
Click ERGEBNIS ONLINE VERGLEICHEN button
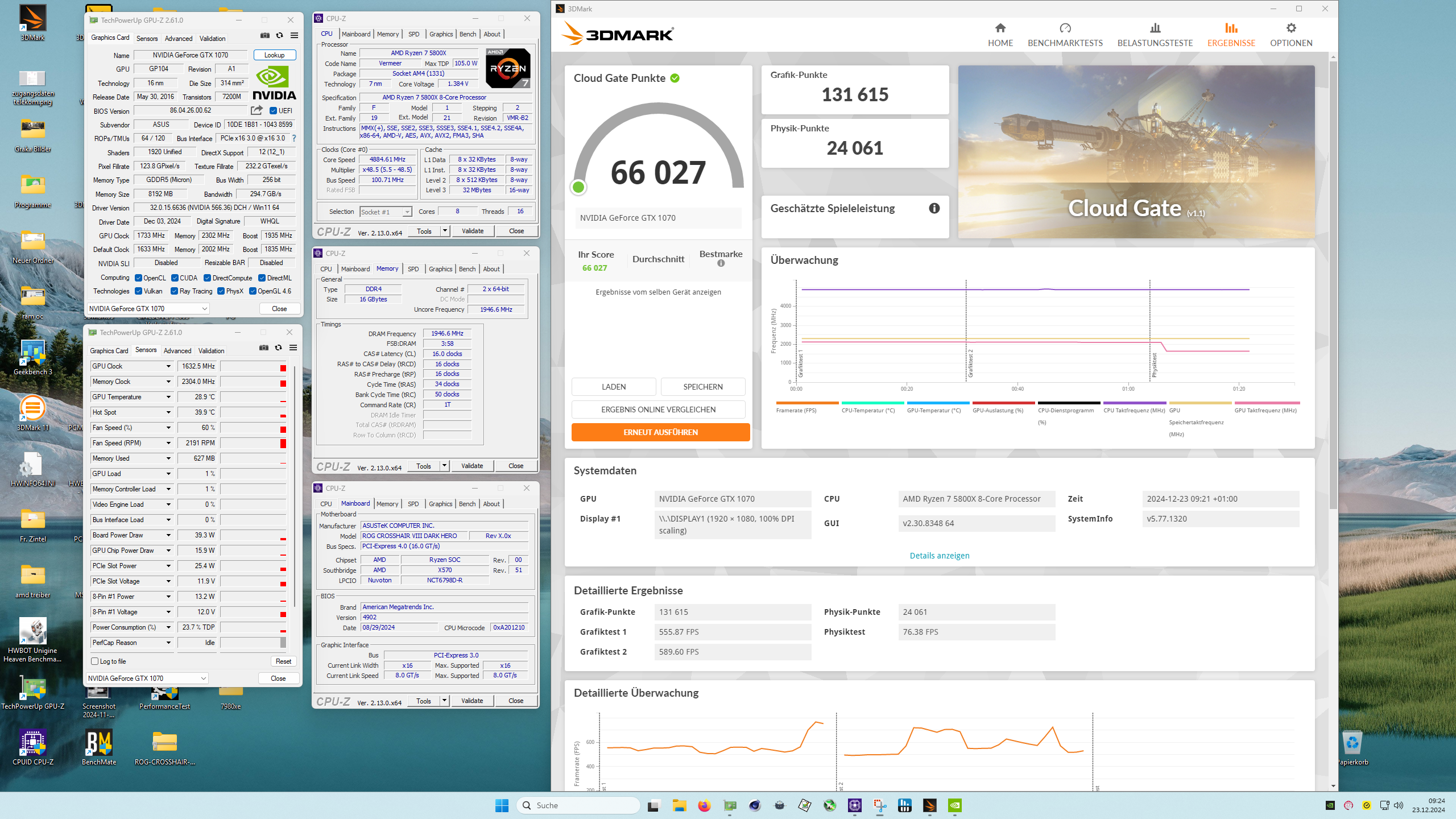click(x=658, y=409)
